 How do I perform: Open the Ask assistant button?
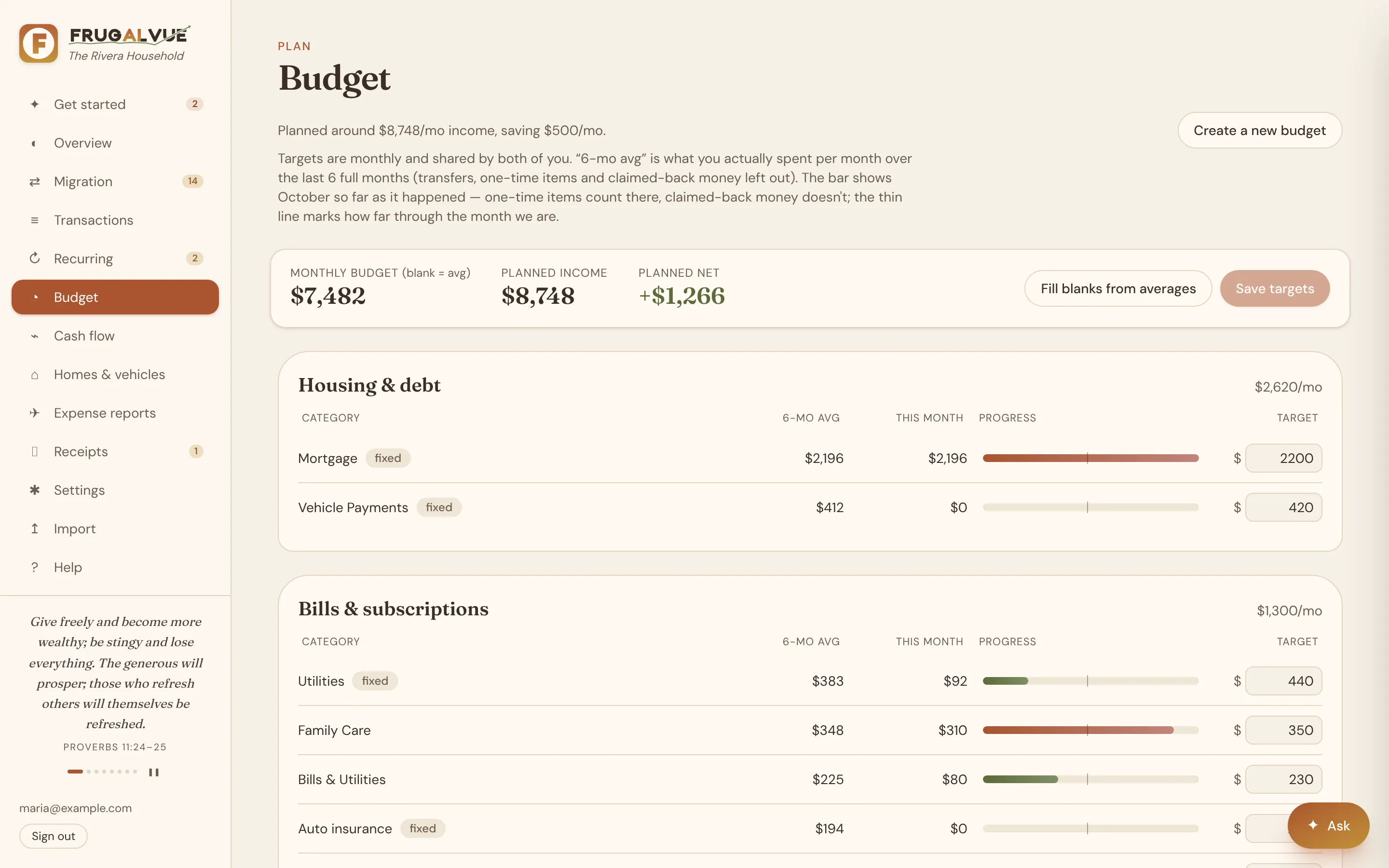pos(1328,826)
